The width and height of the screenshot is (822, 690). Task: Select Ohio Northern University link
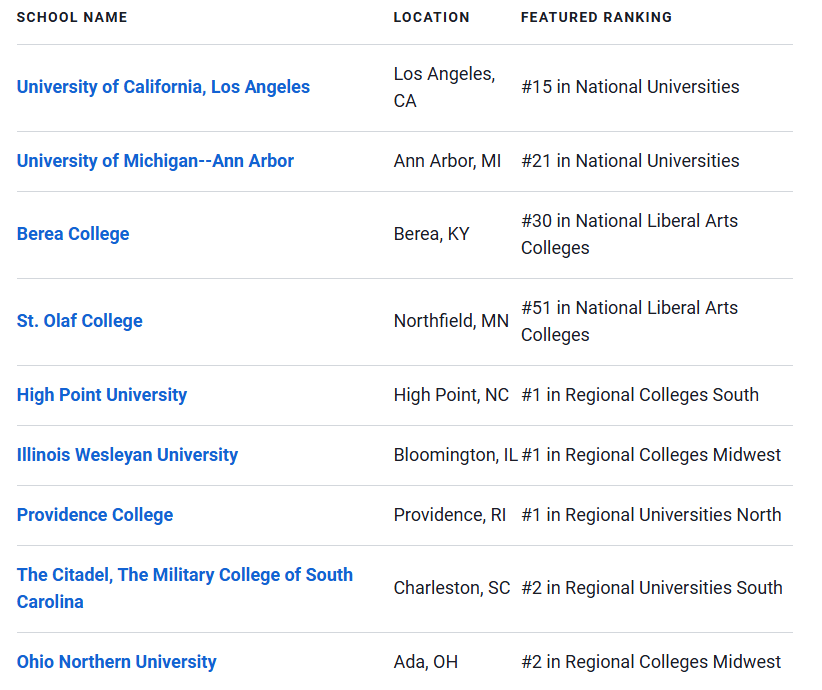click(116, 662)
